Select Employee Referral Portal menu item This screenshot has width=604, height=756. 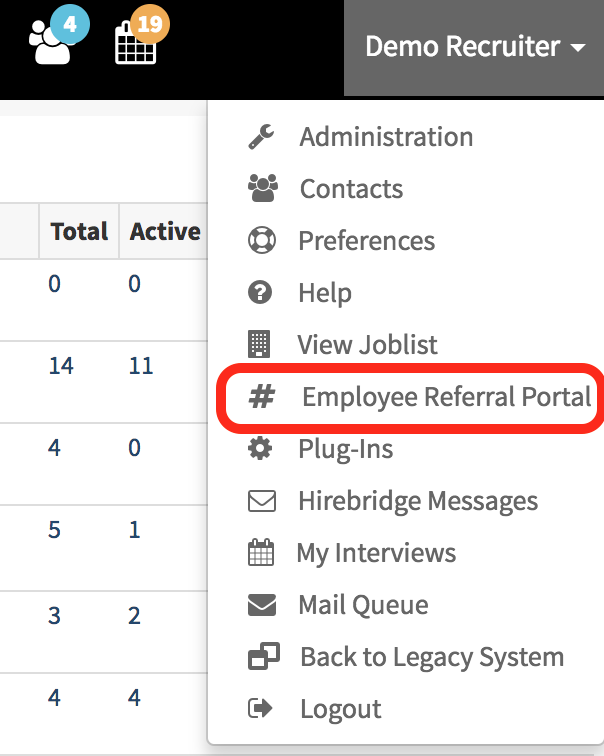point(446,397)
